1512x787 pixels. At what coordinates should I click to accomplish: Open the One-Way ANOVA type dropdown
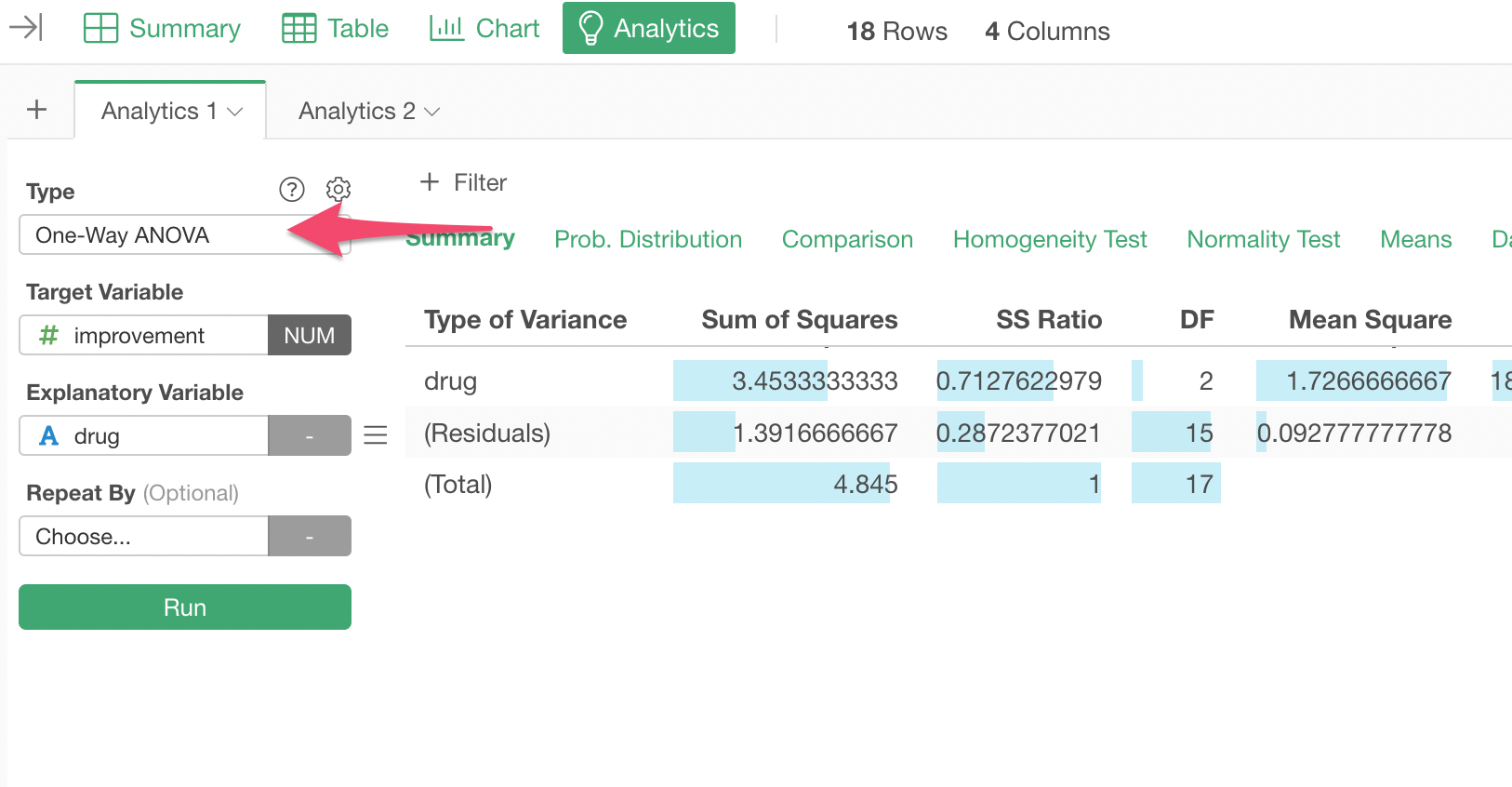tap(184, 234)
